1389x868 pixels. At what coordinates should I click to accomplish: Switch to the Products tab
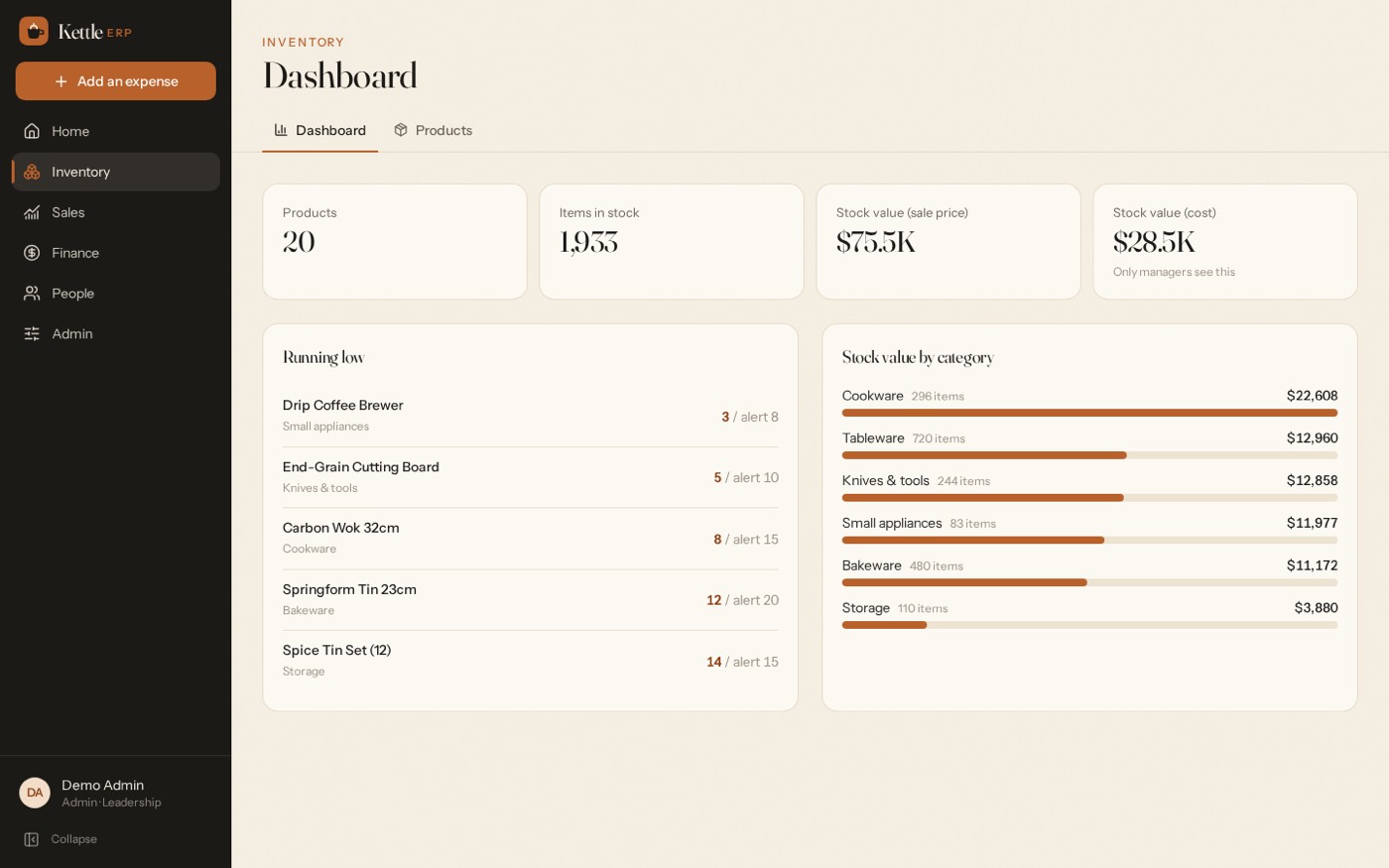[x=433, y=130]
